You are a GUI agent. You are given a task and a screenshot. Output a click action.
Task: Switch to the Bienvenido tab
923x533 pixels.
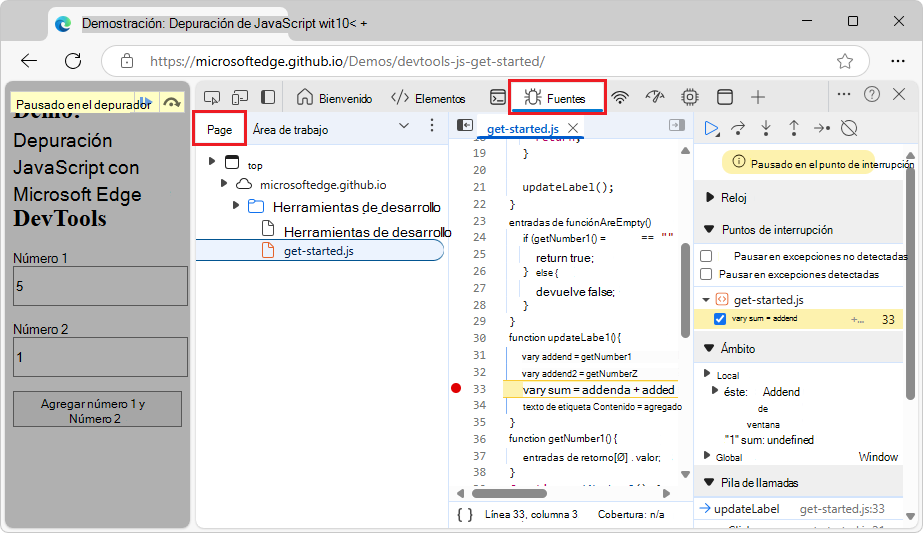pyautogui.click(x=334, y=98)
